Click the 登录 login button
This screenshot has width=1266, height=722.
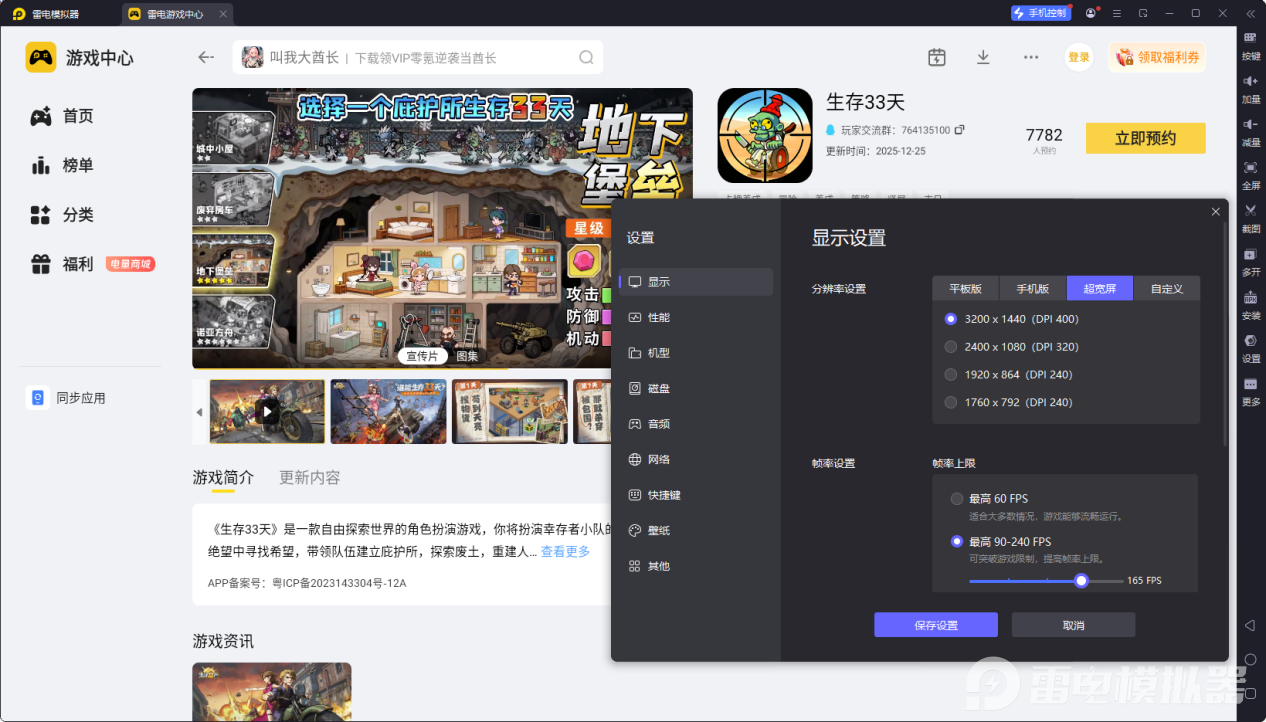coord(1079,57)
